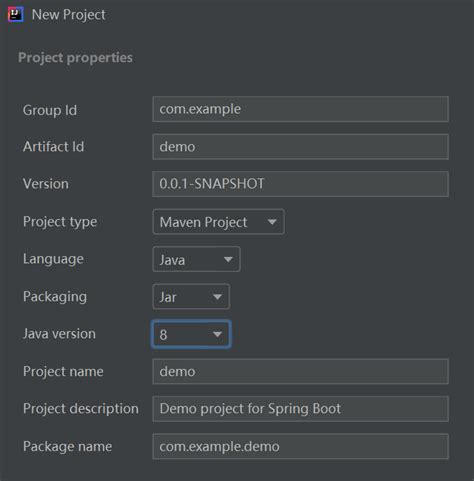Open the Packaging dropdown arrow
The width and height of the screenshot is (474, 481).
point(217,297)
